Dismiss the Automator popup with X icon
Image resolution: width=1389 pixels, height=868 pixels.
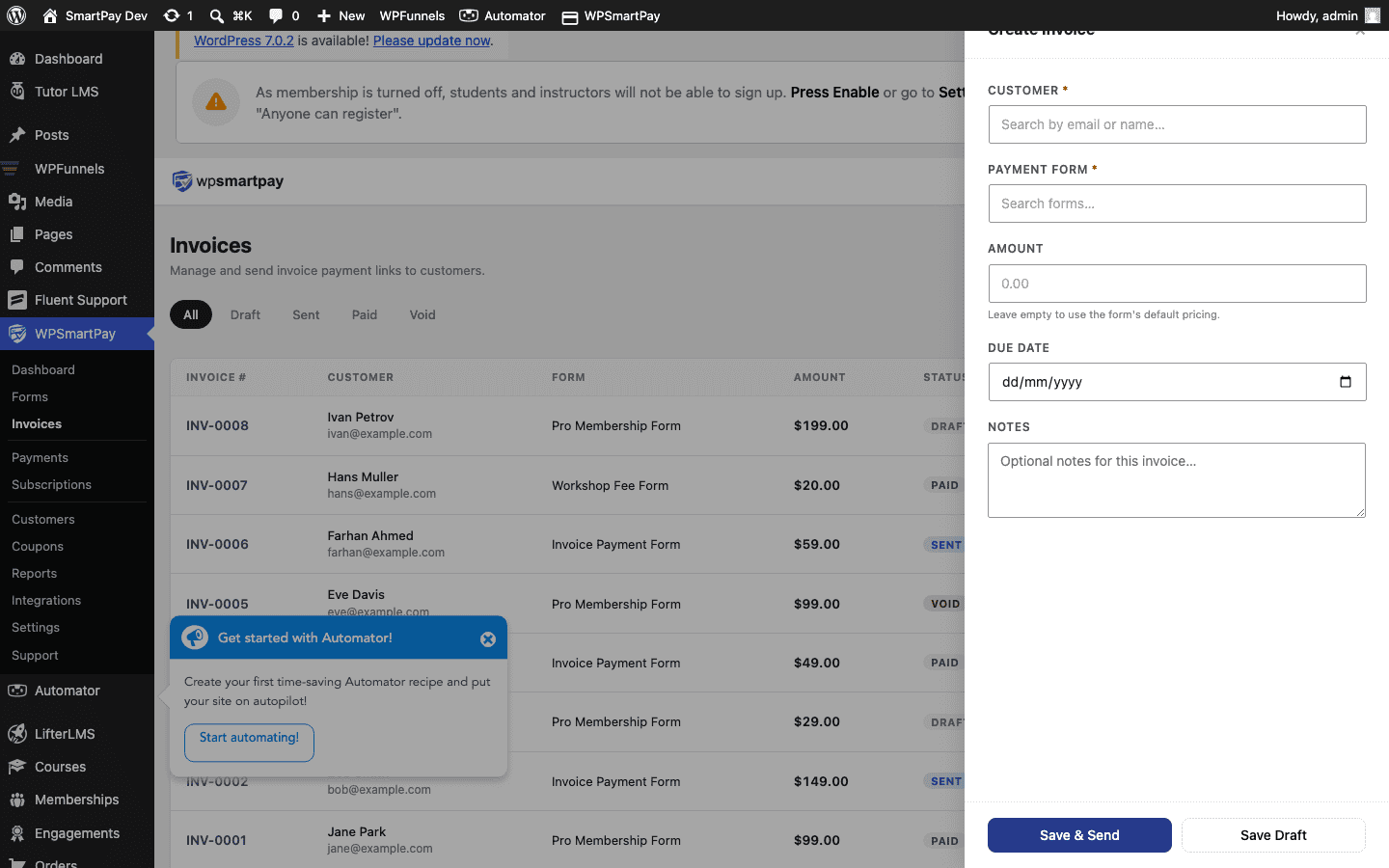click(x=488, y=639)
